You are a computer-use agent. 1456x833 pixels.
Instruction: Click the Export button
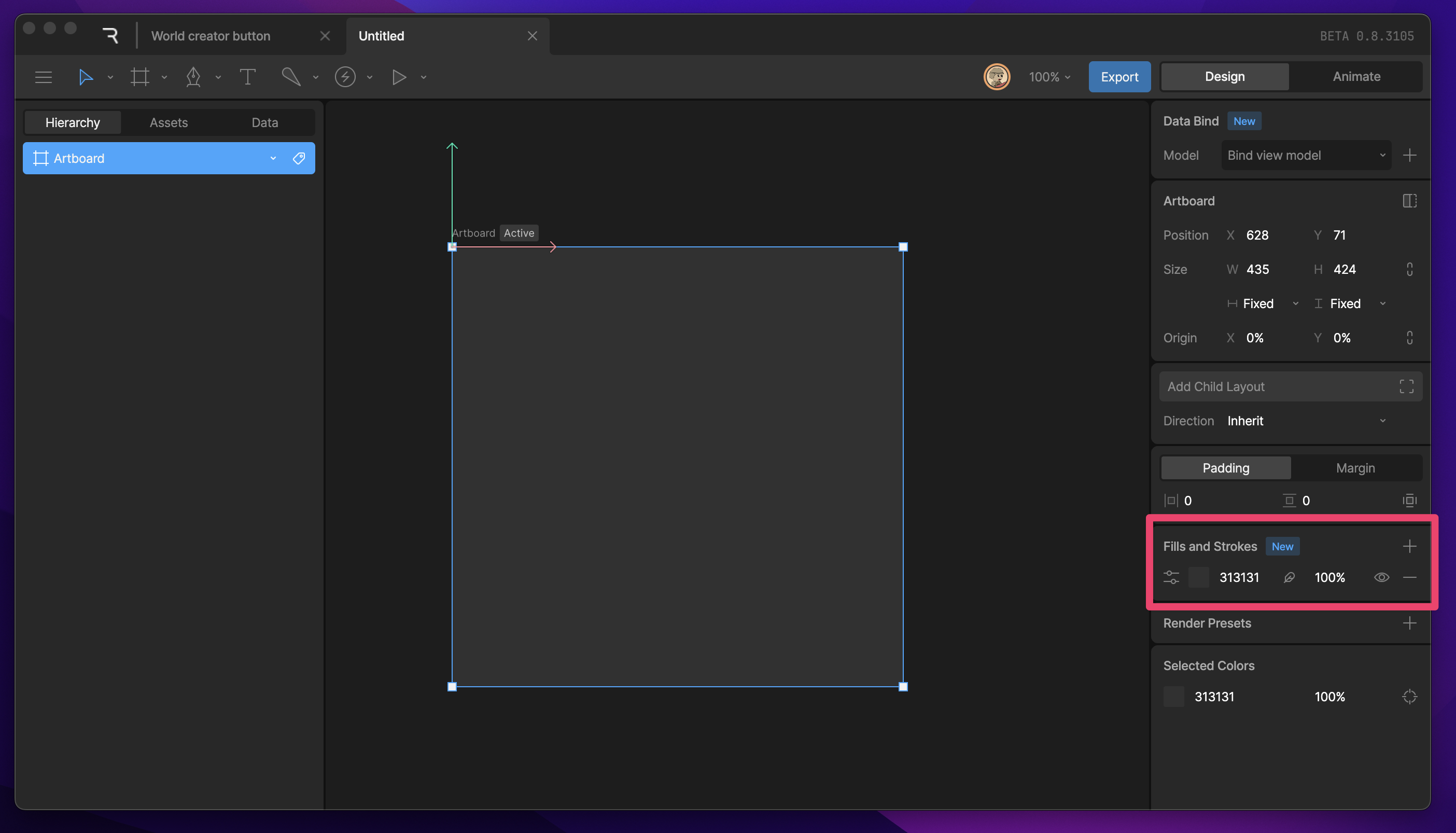tap(1119, 77)
